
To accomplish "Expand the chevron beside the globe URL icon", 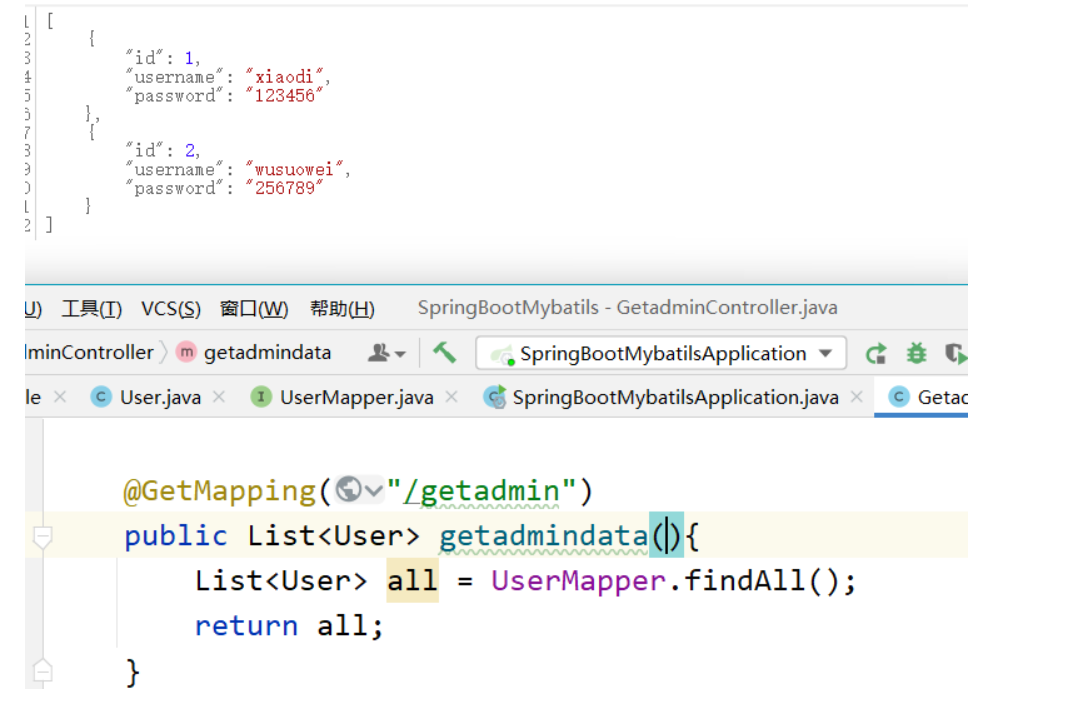I will (x=374, y=490).
